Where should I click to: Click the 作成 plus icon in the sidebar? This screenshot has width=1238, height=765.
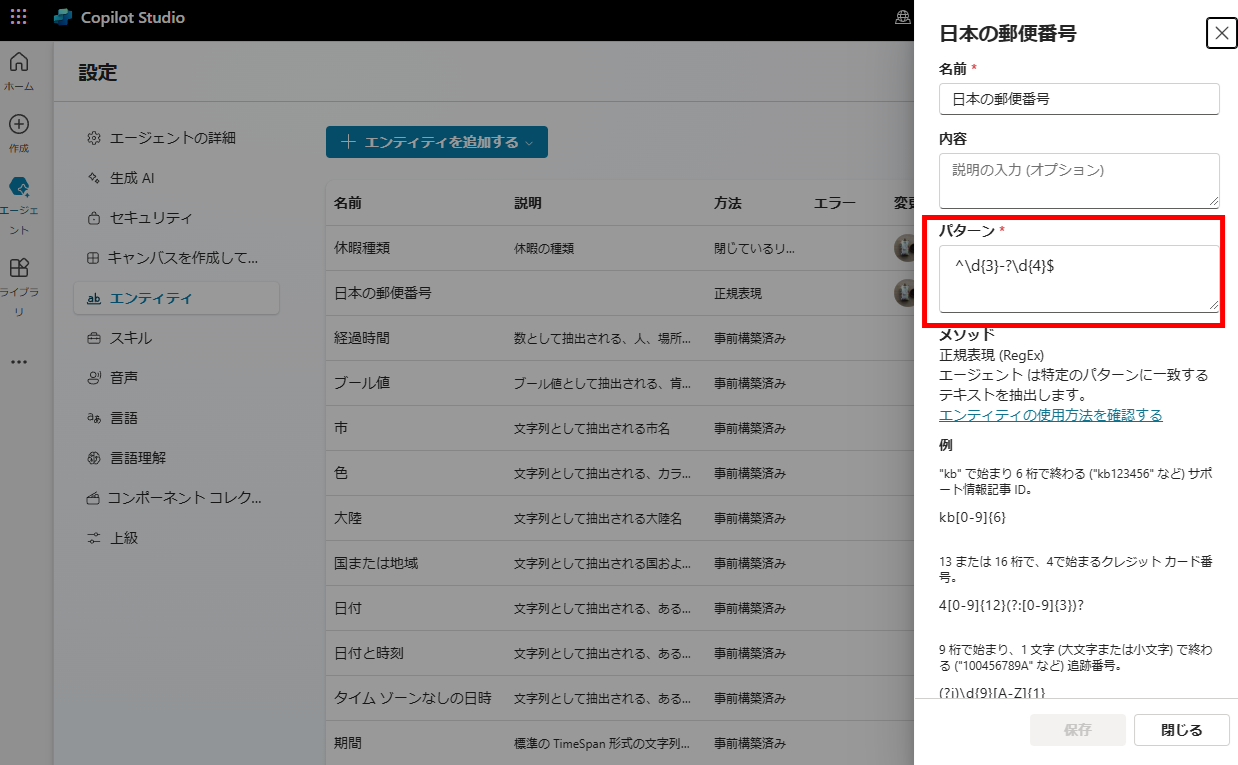[x=19, y=124]
